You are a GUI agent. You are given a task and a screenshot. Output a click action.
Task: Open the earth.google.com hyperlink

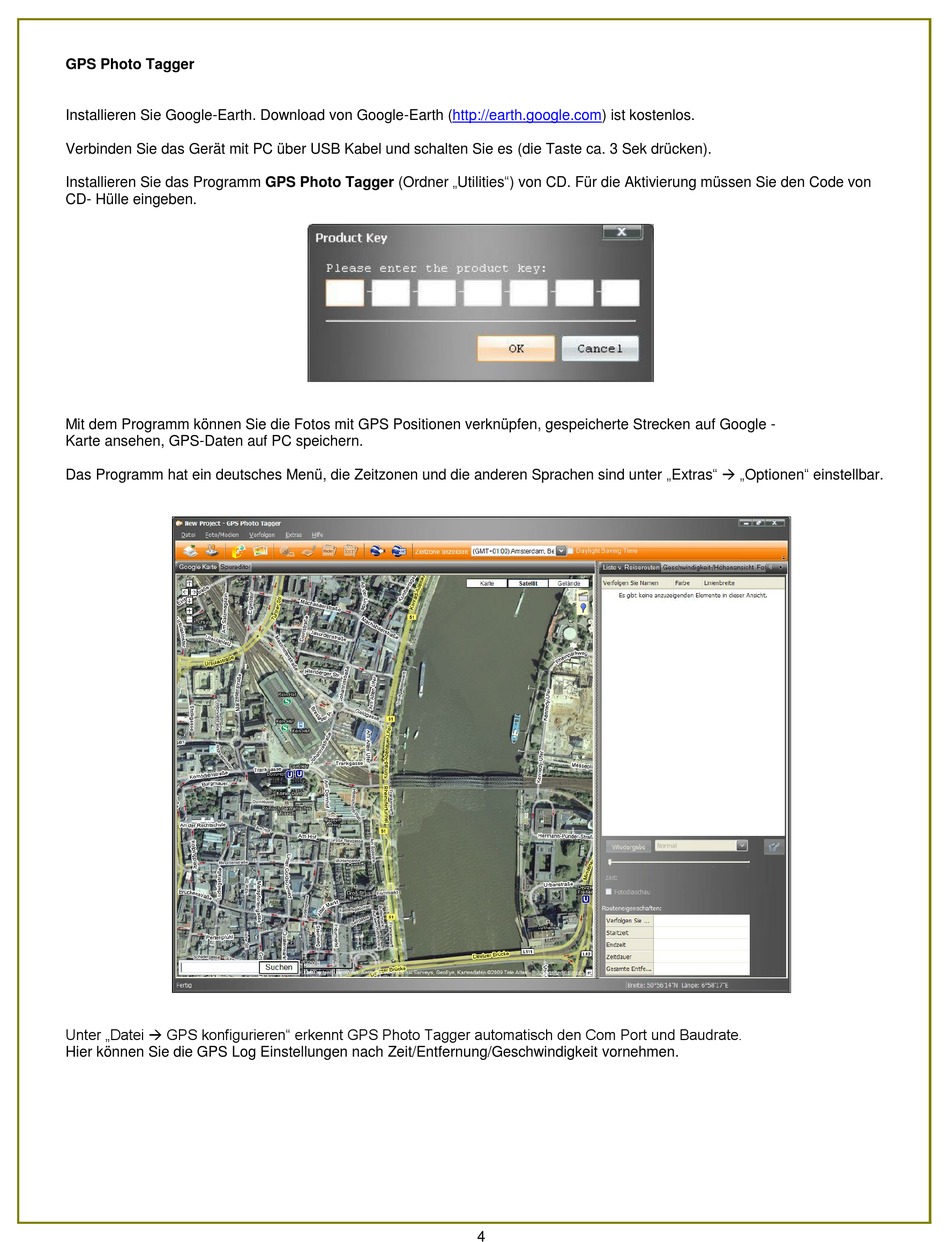pyautogui.click(x=528, y=115)
